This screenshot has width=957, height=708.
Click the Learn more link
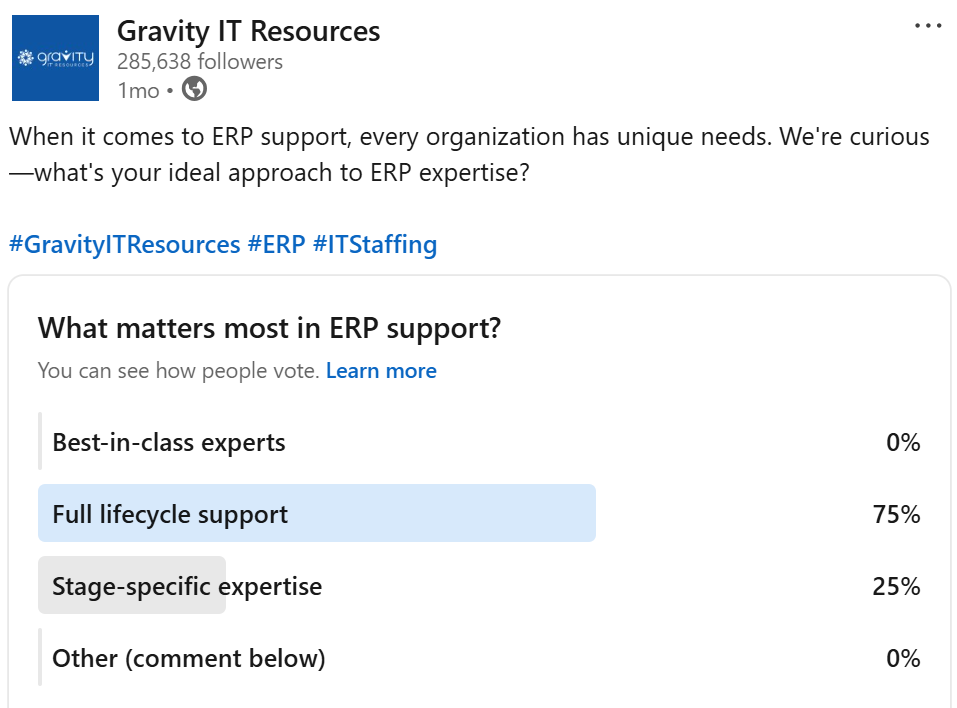pos(381,371)
